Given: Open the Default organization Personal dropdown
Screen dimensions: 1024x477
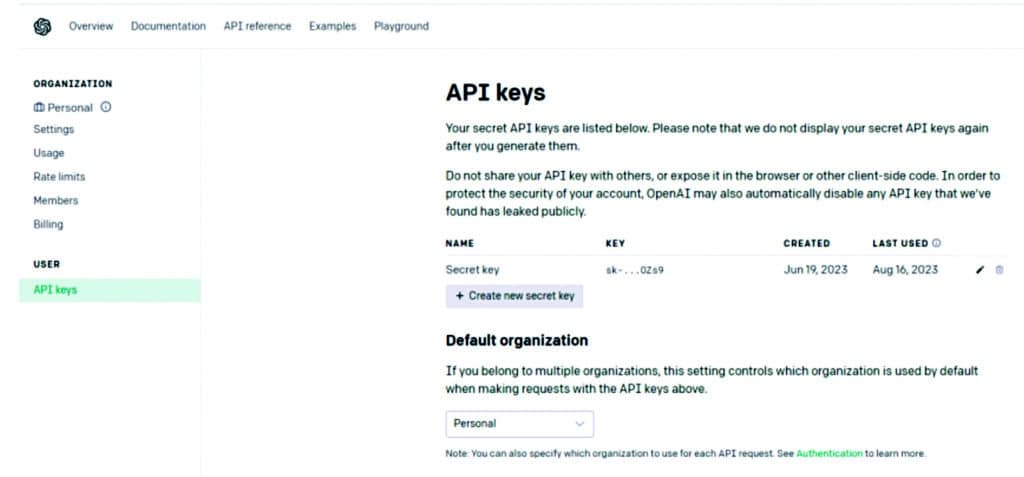Looking at the screenshot, I should [x=519, y=424].
